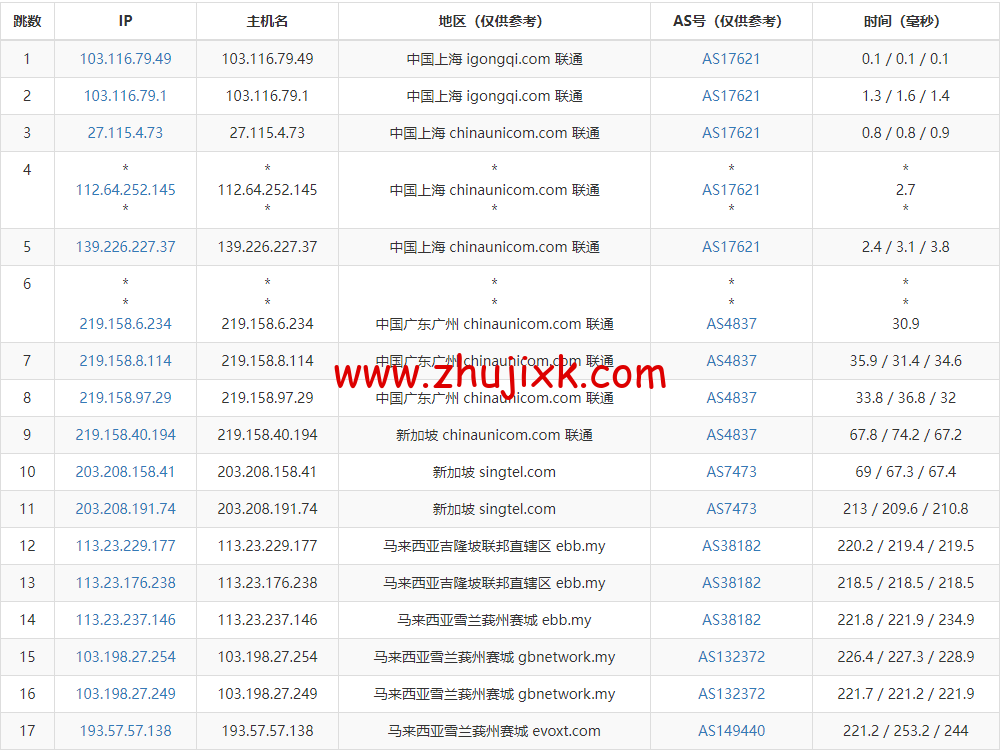Open AS7473 link for hop 10
The width and height of the screenshot is (1000, 754).
[731, 472]
